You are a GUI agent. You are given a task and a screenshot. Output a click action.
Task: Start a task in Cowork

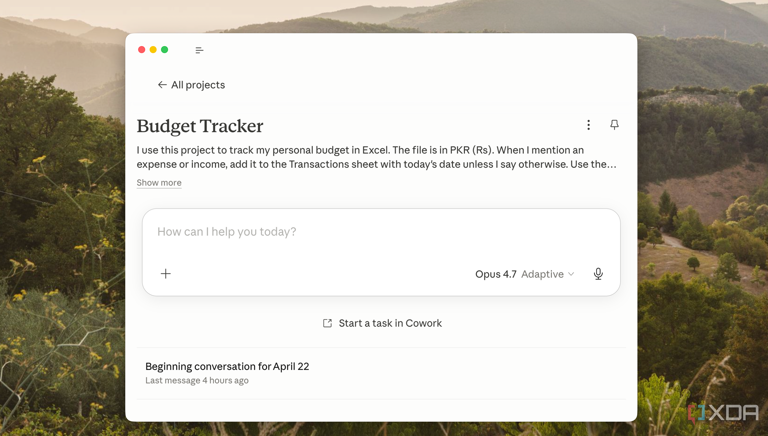tap(389, 323)
